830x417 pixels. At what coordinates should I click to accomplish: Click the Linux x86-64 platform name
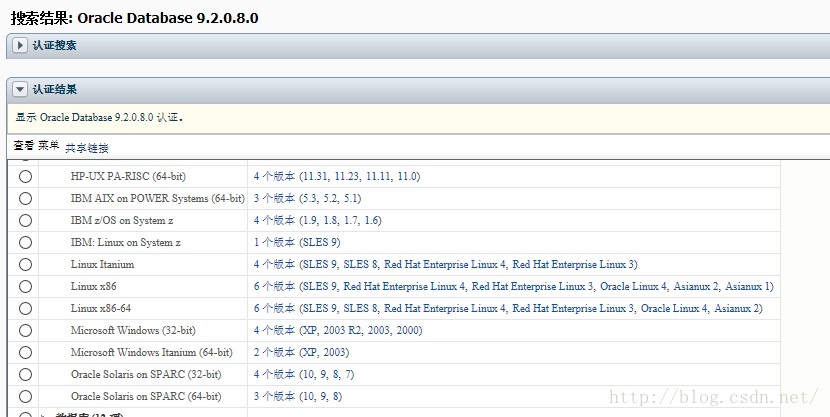click(101, 308)
